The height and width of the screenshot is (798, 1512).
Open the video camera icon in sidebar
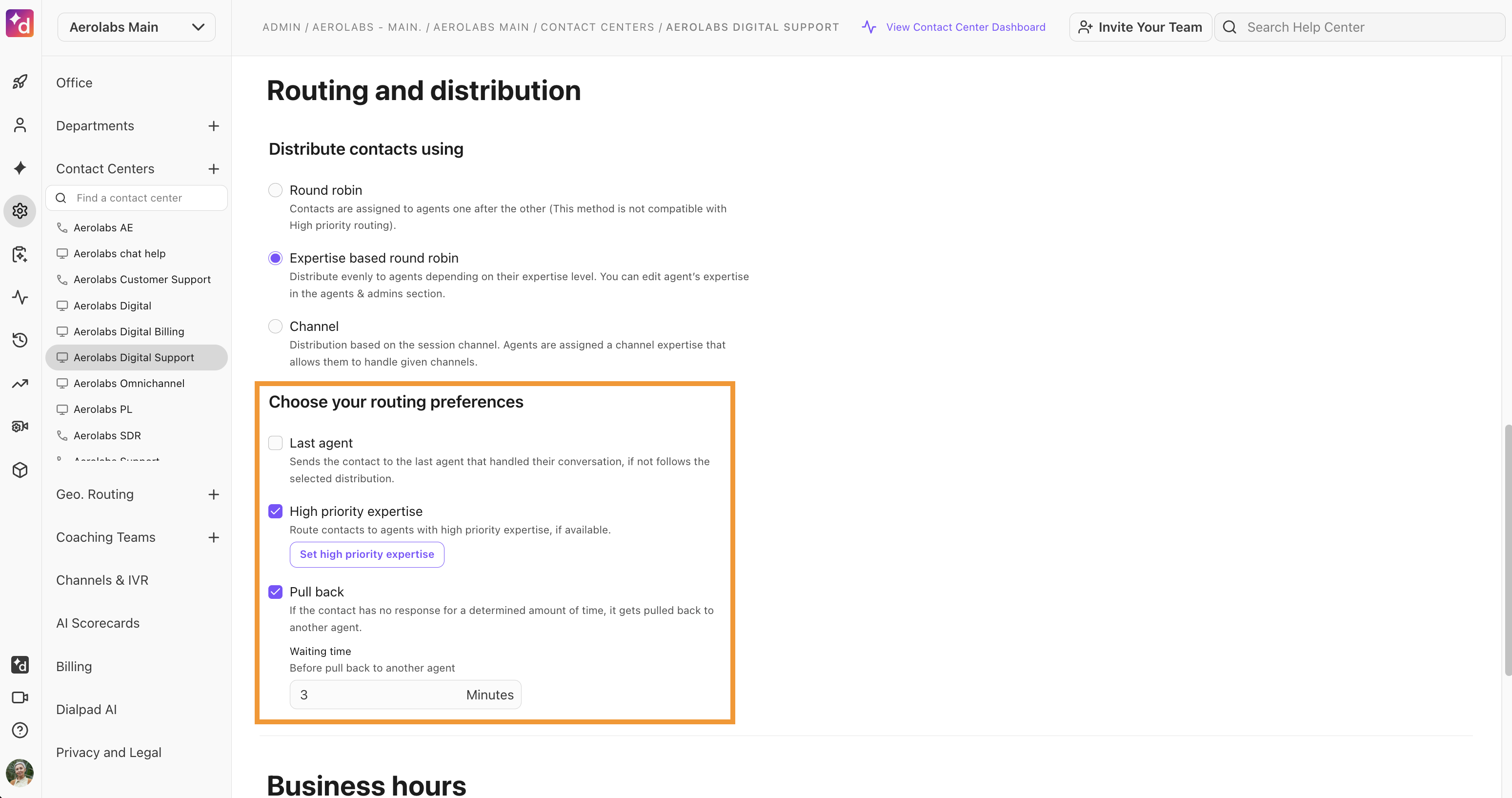tap(20, 697)
